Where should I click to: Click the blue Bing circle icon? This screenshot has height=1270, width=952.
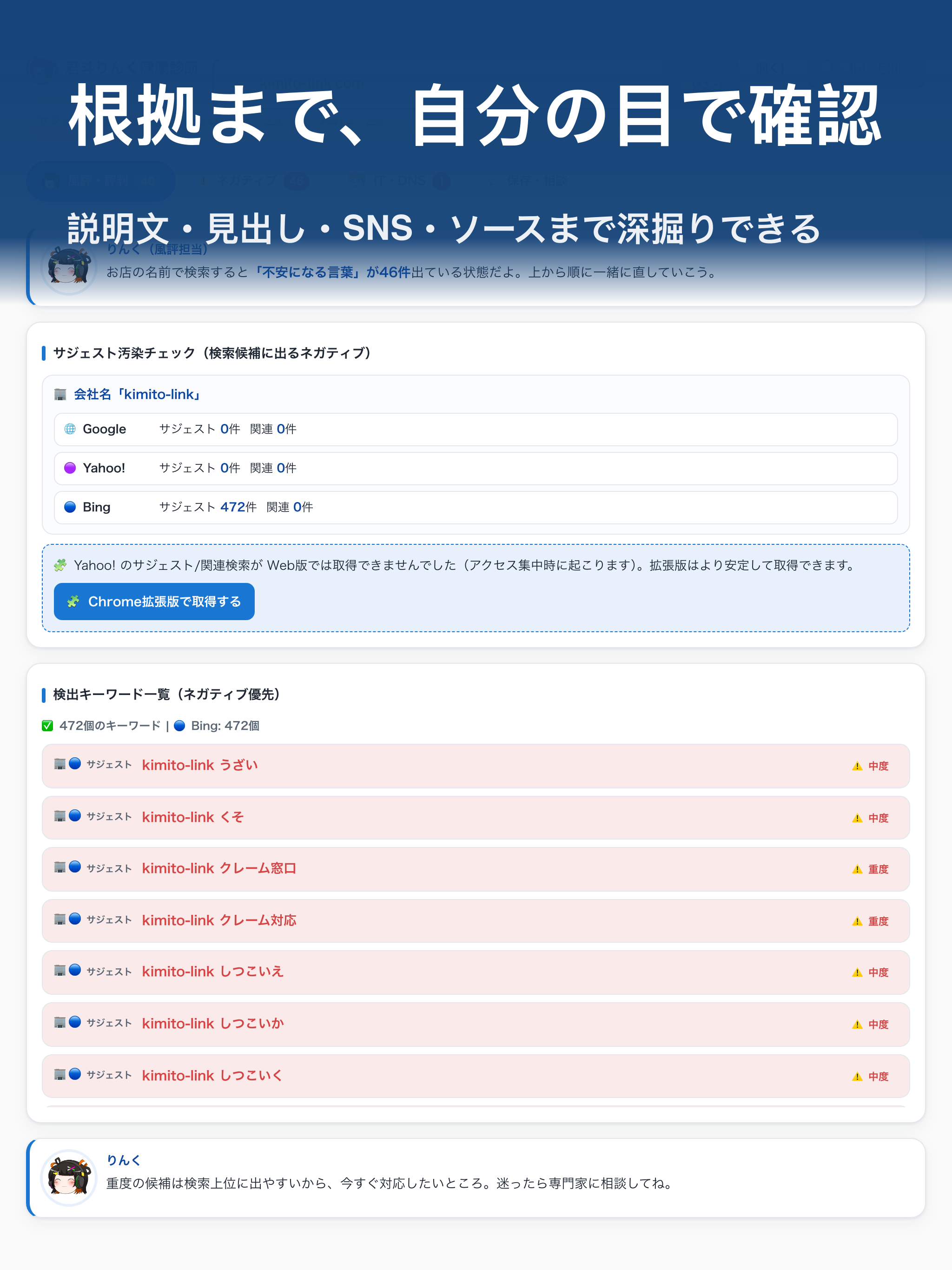pos(70,507)
